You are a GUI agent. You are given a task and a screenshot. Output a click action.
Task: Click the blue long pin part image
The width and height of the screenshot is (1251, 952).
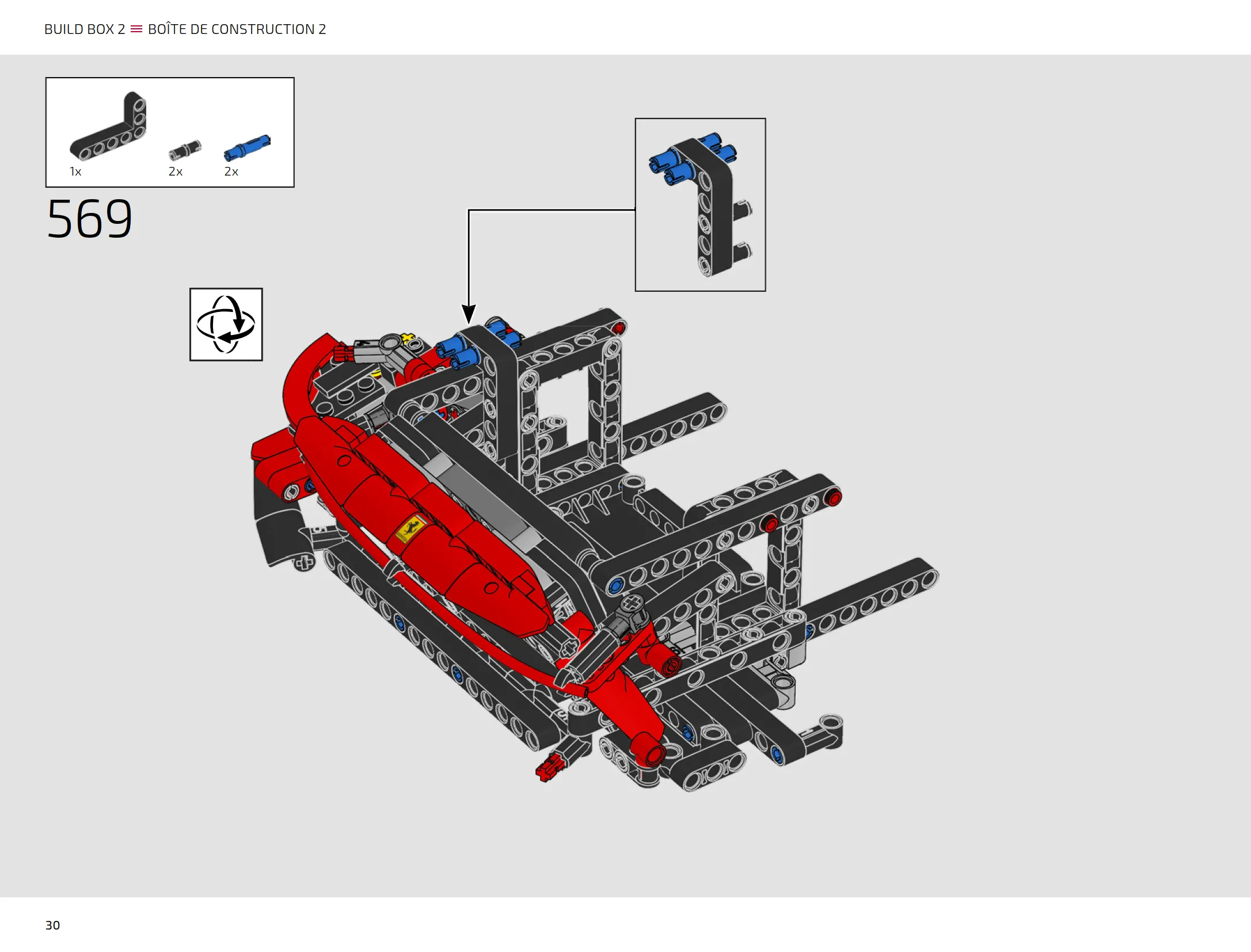[x=247, y=147]
